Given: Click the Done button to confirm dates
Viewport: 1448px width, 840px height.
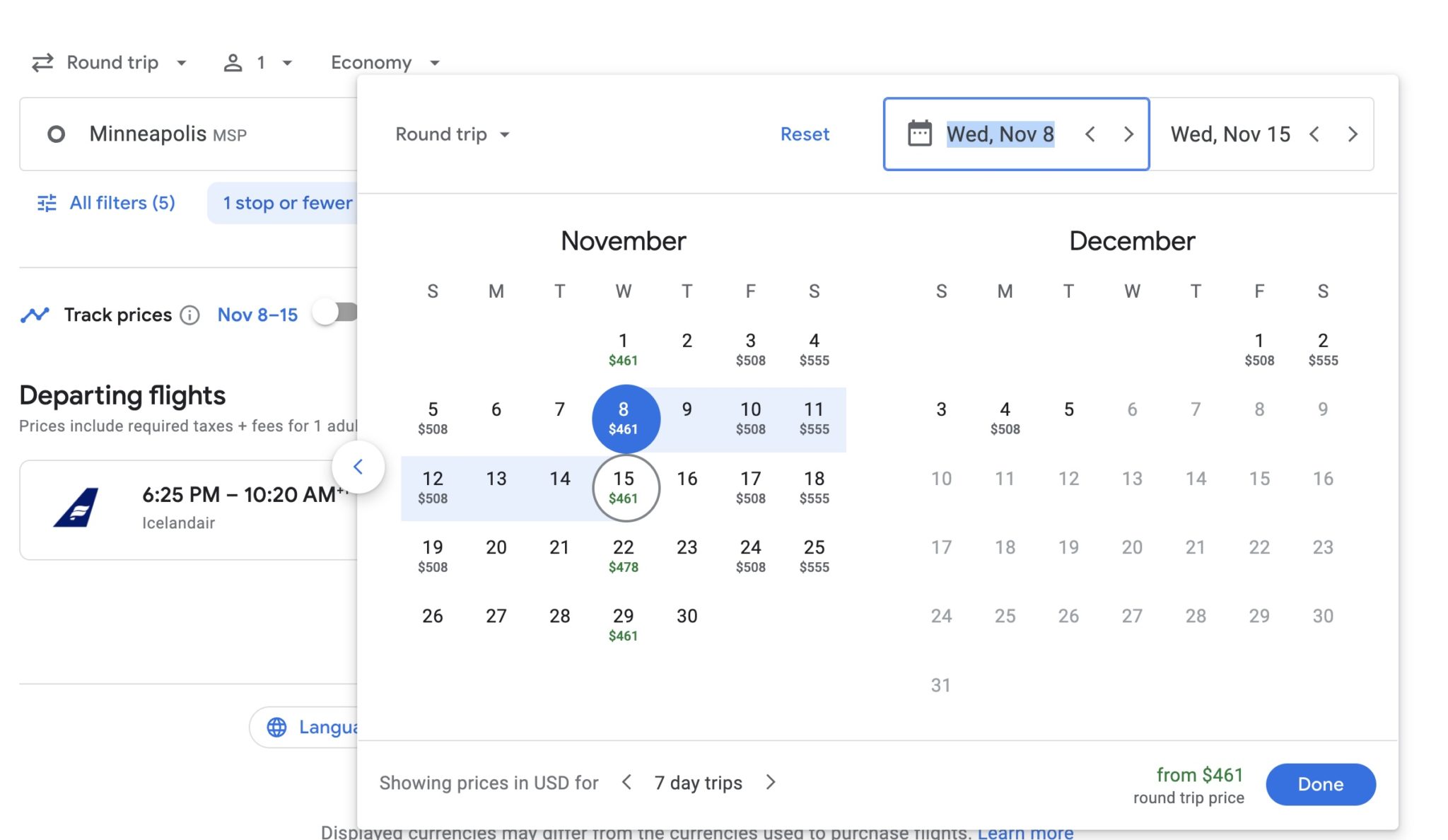Looking at the screenshot, I should 1320,784.
